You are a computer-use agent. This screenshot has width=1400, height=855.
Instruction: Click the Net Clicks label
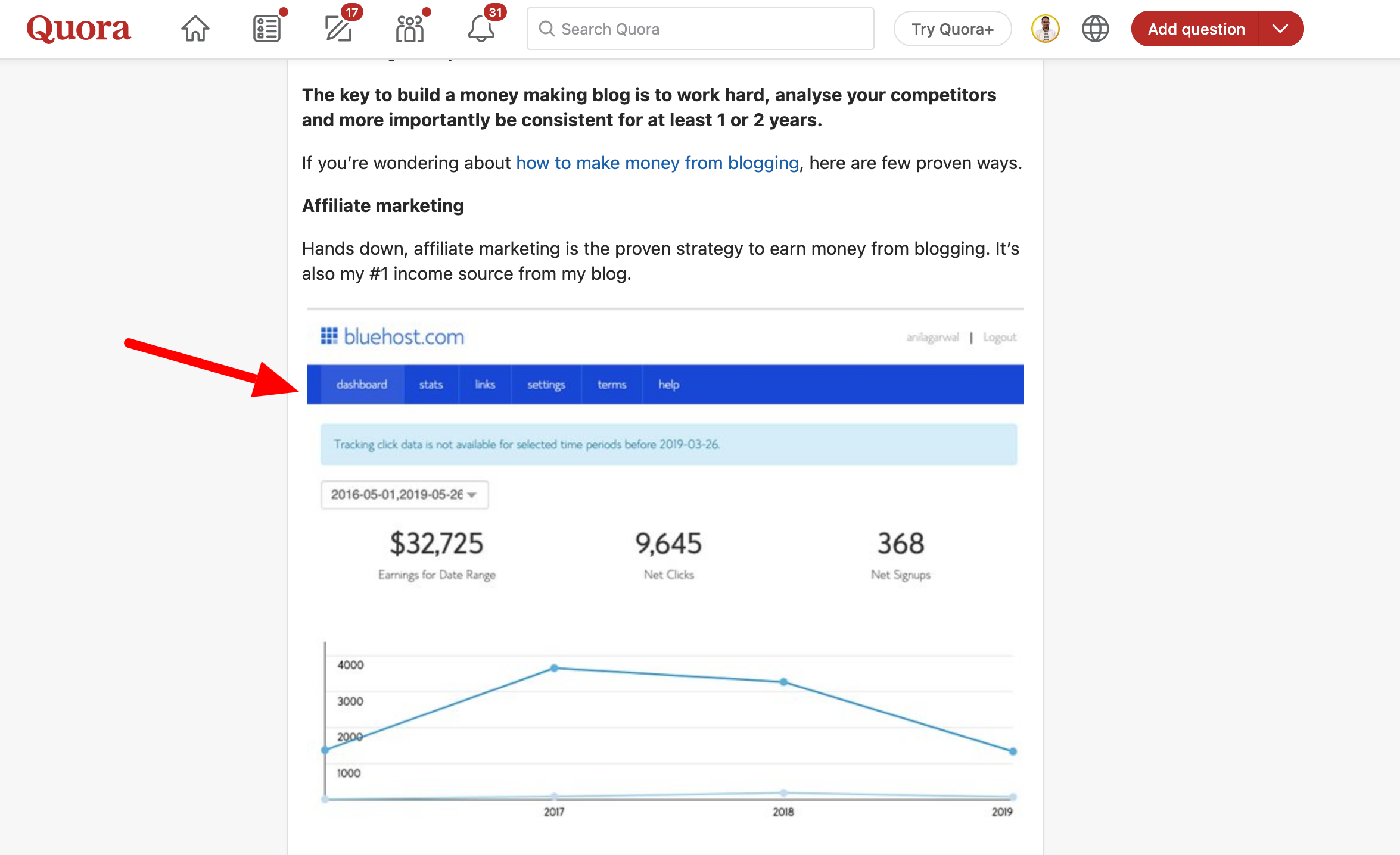(x=668, y=575)
